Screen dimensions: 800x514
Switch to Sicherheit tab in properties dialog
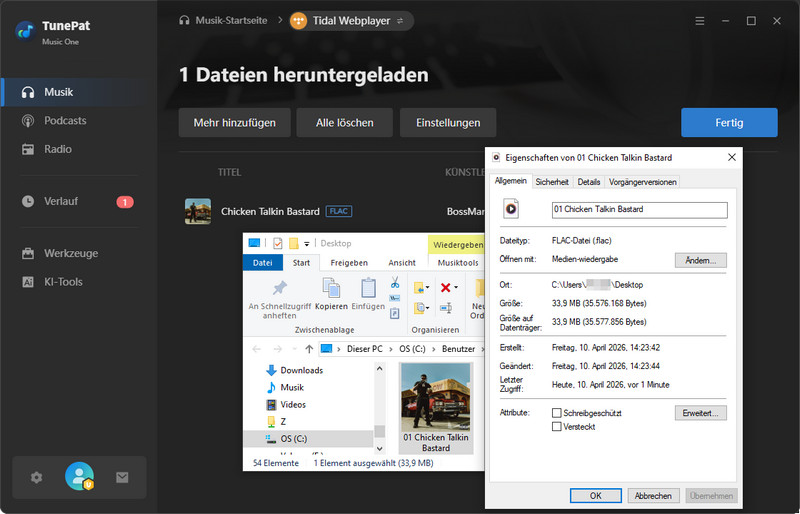click(x=552, y=182)
